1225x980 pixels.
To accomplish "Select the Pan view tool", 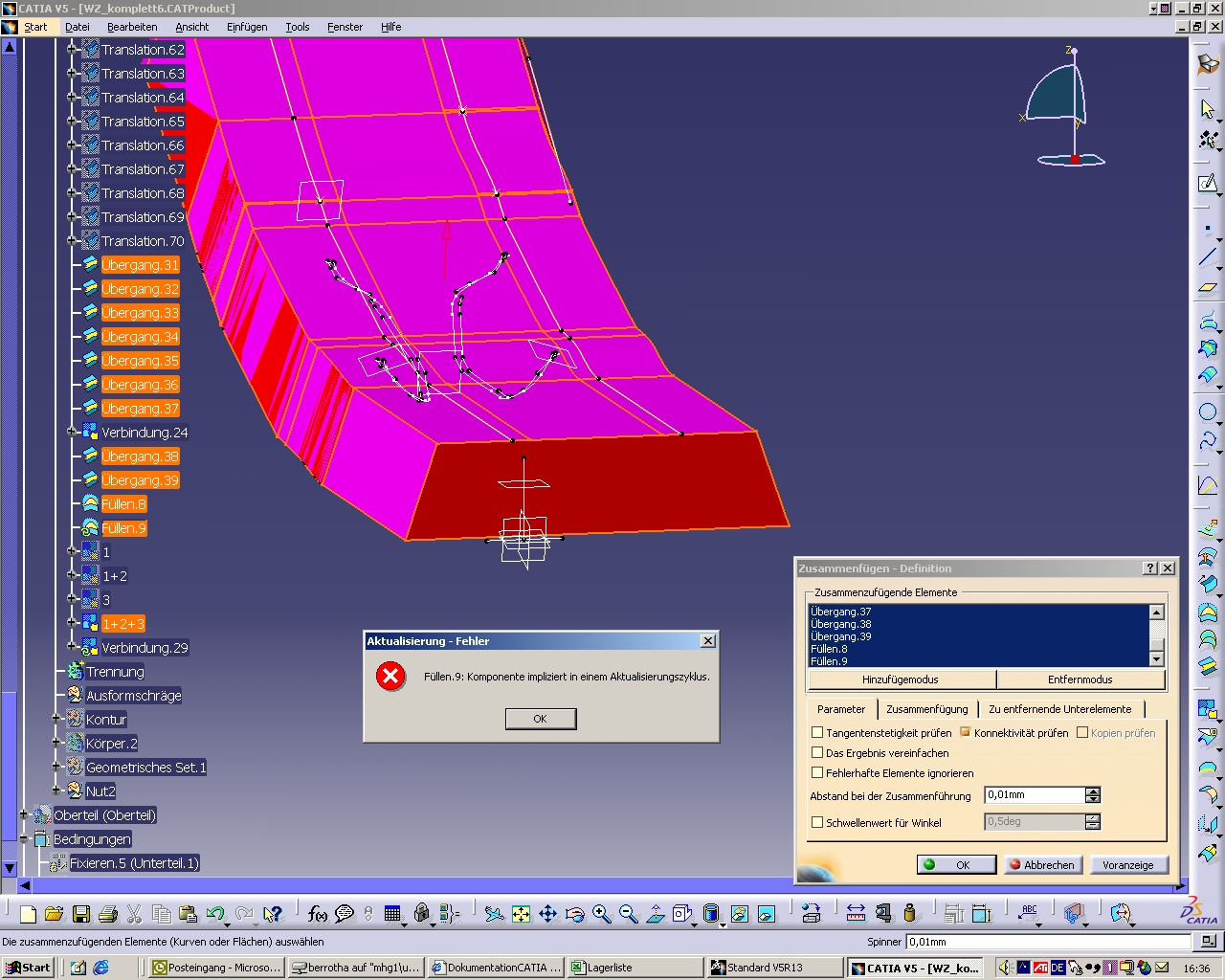I will 547,914.
